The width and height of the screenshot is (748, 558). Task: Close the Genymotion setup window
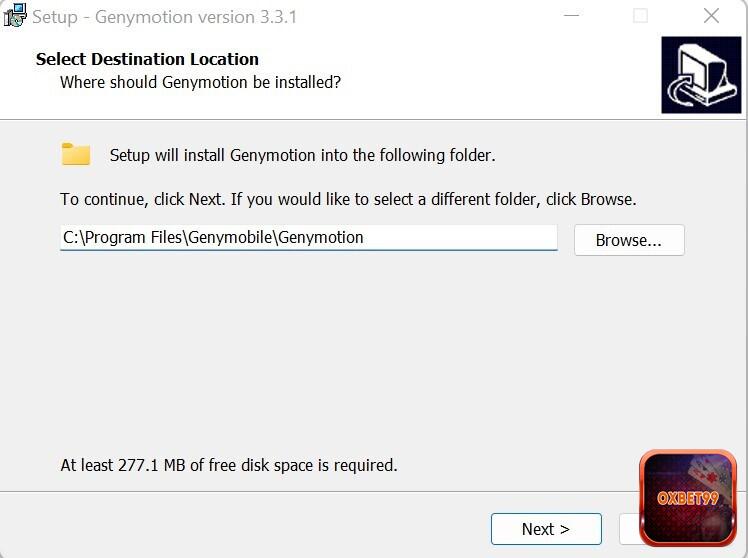tap(711, 16)
